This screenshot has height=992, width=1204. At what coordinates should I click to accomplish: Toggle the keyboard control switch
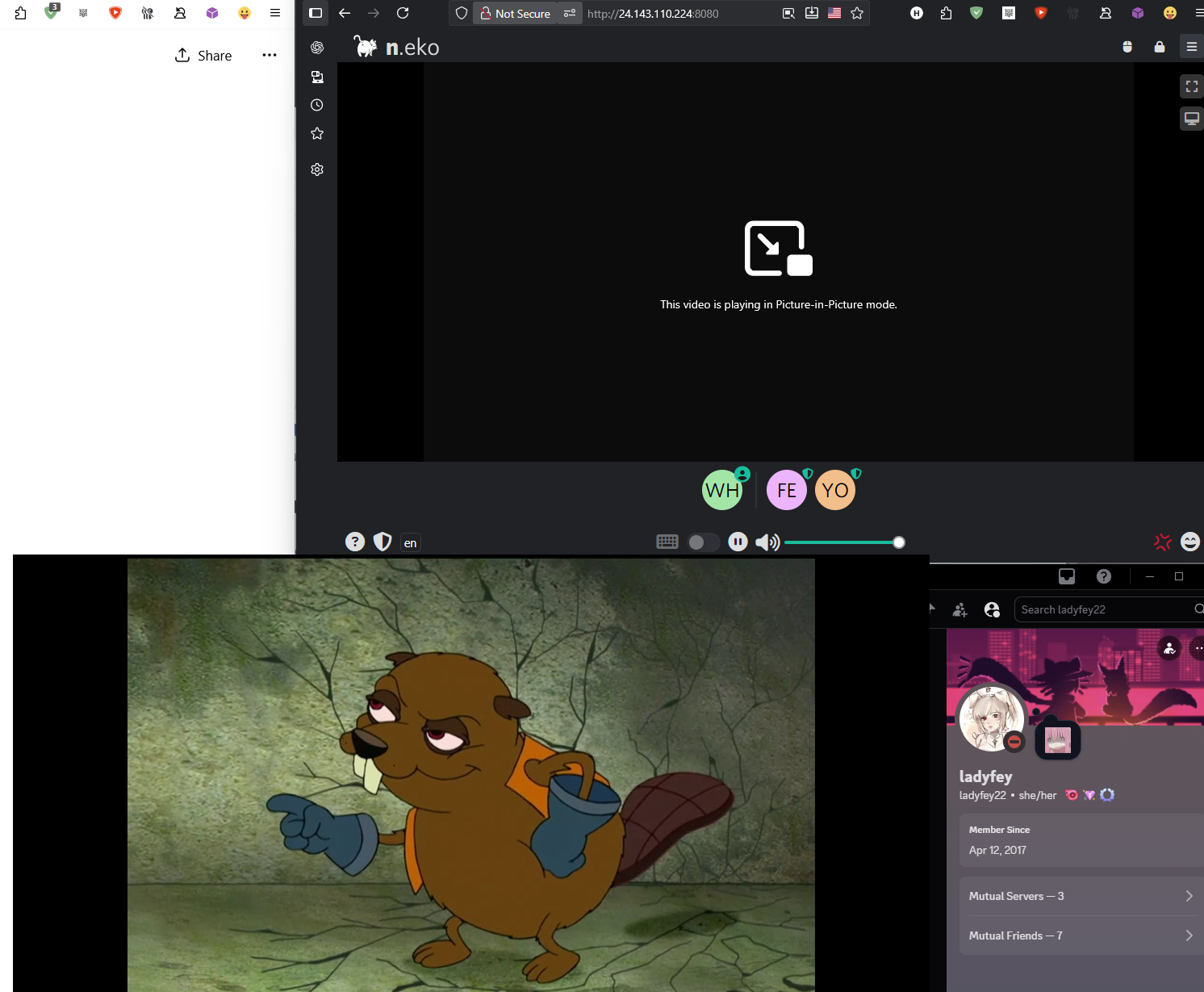coord(702,542)
